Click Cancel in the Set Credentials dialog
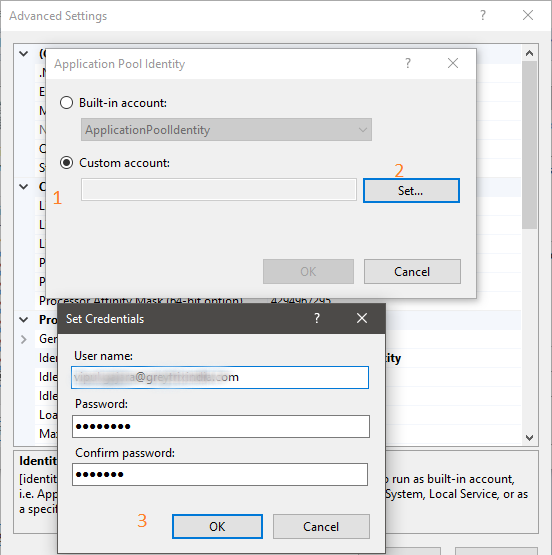 [321, 527]
